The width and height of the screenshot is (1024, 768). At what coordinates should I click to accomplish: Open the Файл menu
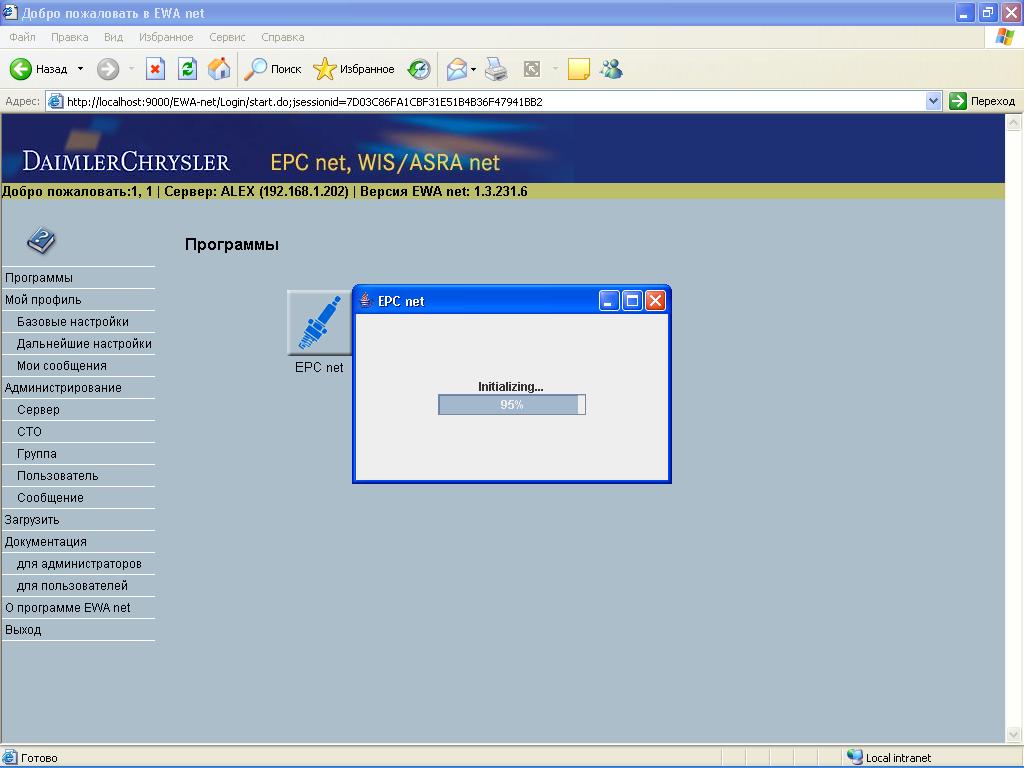[x=22, y=37]
